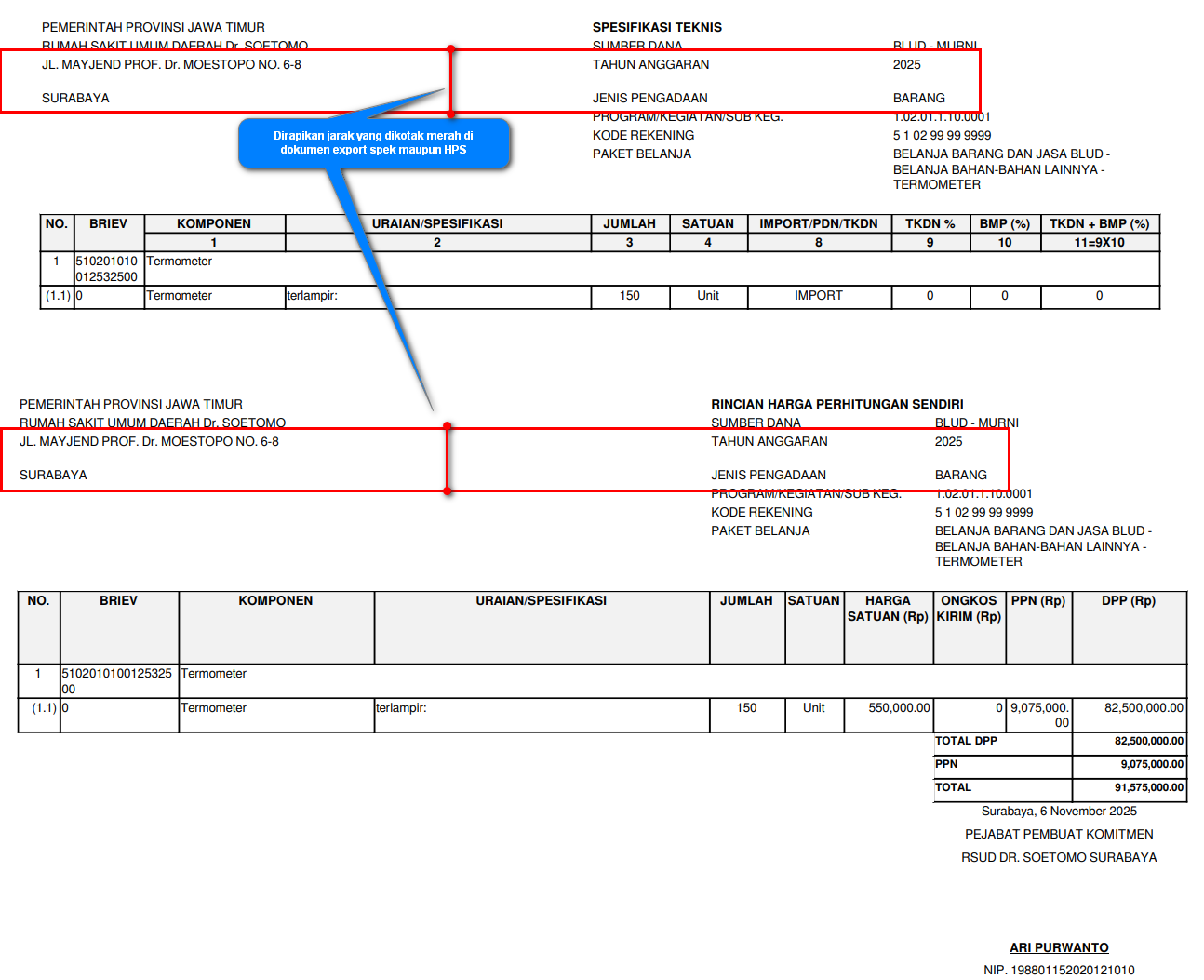Image resolution: width=1204 pixels, height=980 pixels.
Task: Click the IMPORT cell in the specification table
Action: pyautogui.click(x=819, y=295)
